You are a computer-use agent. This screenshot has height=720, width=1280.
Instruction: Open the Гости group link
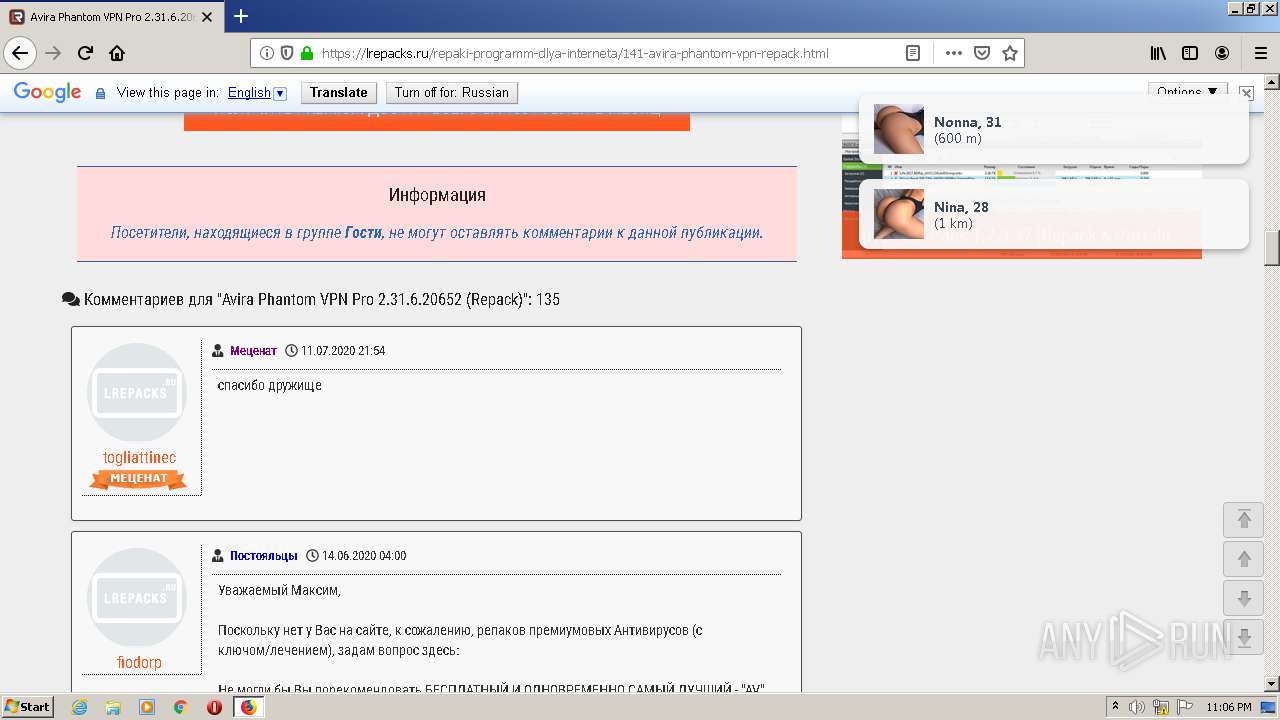[363, 232]
